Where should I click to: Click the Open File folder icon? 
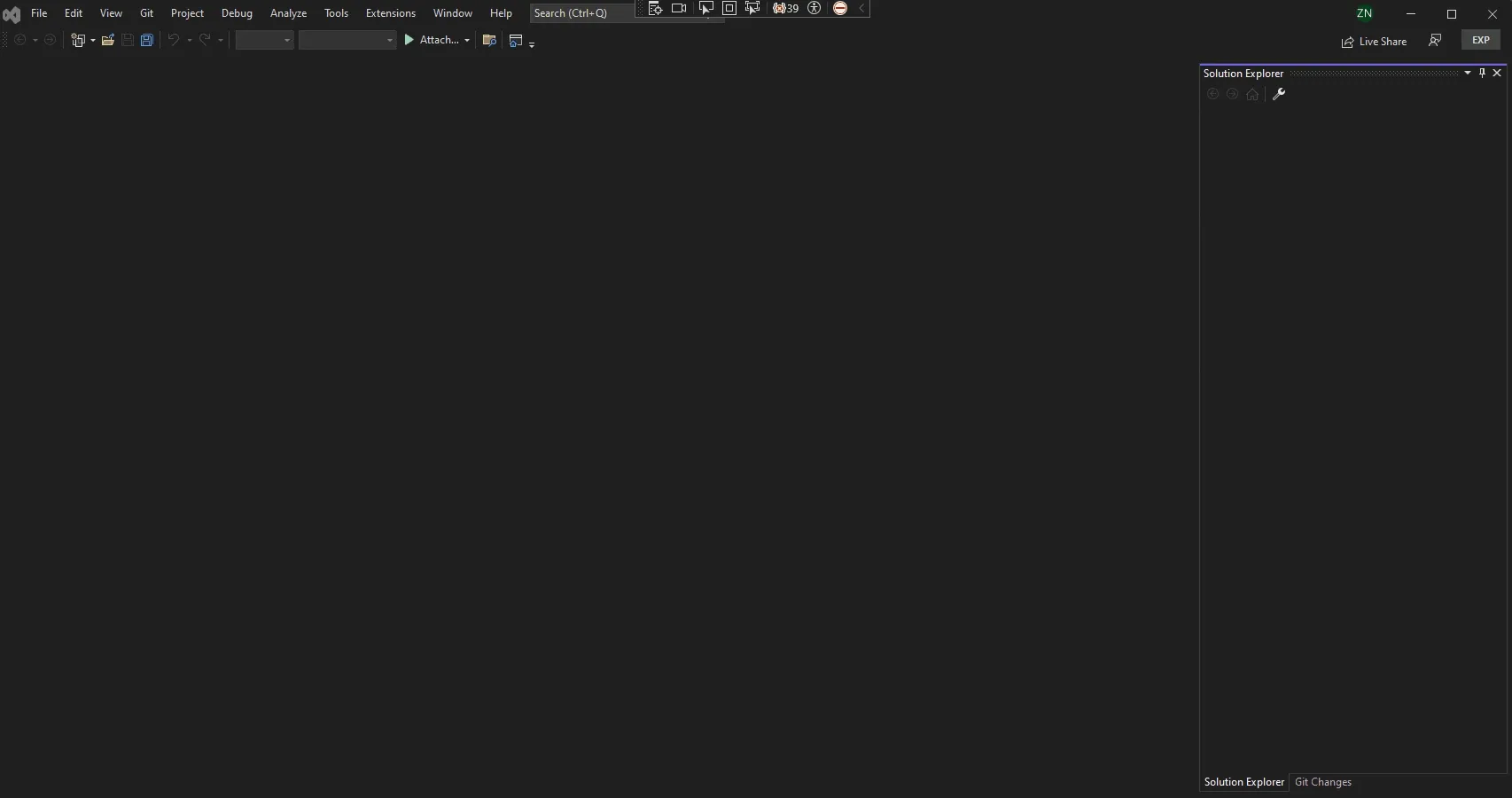tap(108, 40)
